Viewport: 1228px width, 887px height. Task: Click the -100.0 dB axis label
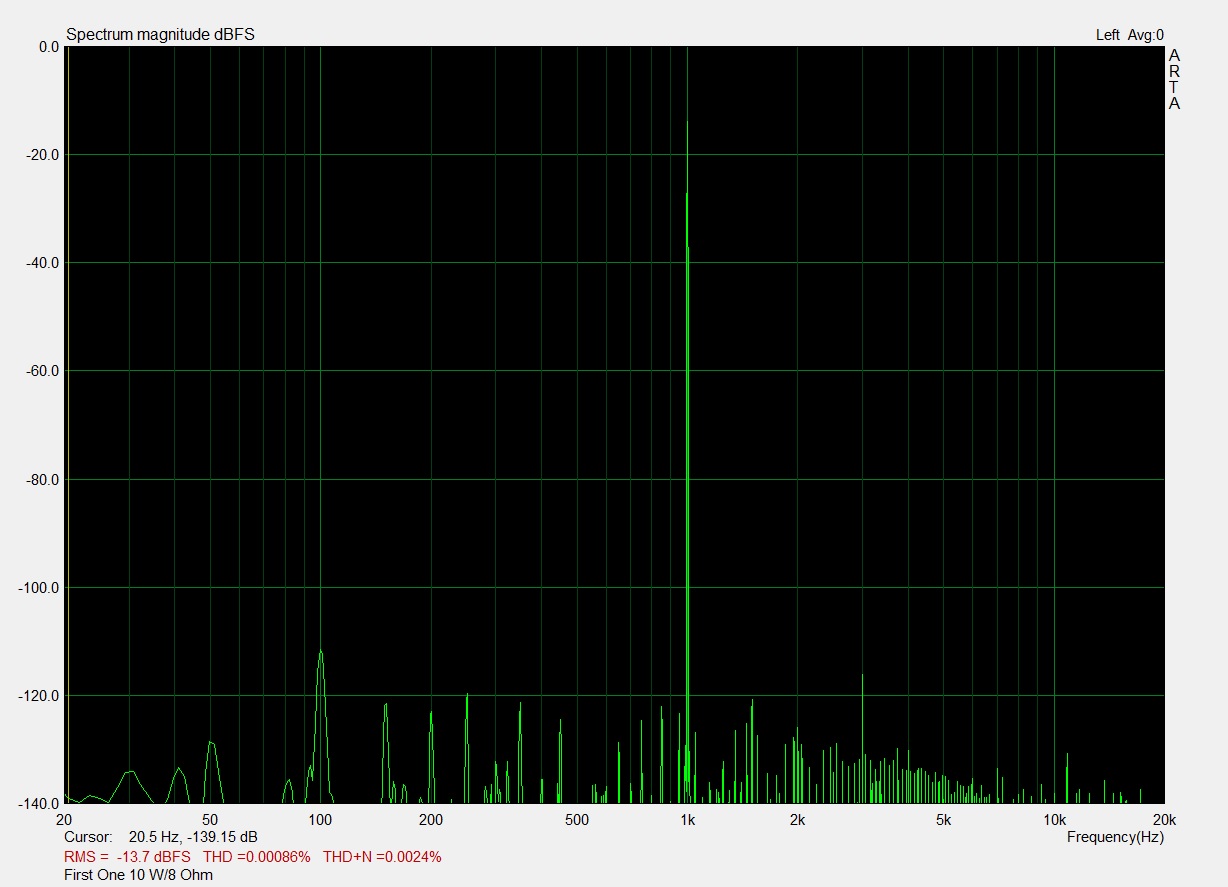pos(39,588)
